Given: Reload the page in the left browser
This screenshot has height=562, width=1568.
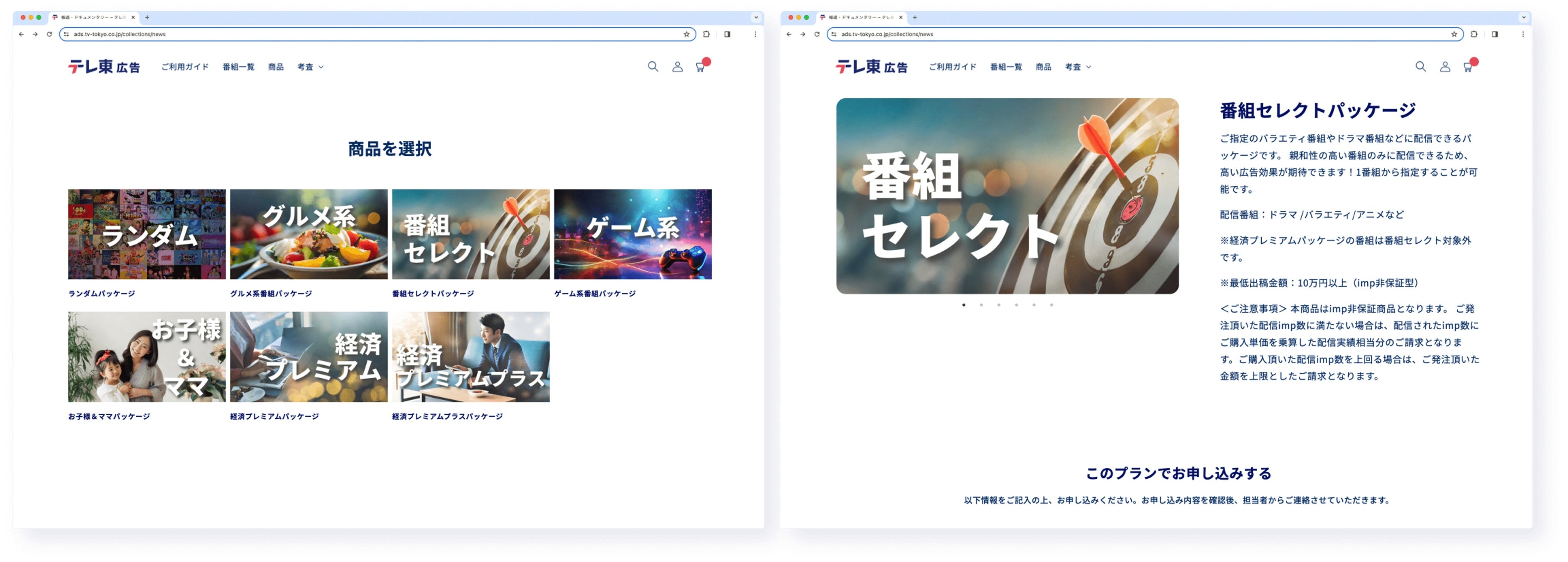Looking at the screenshot, I should [x=49, y=34].
